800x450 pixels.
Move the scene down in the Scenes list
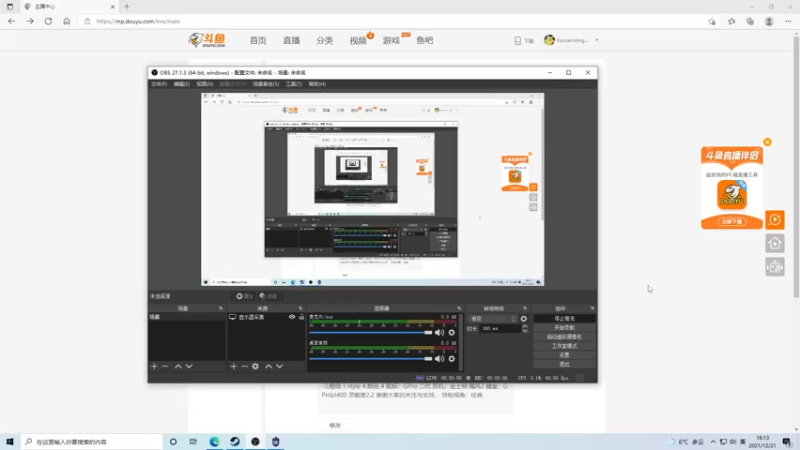189,366
